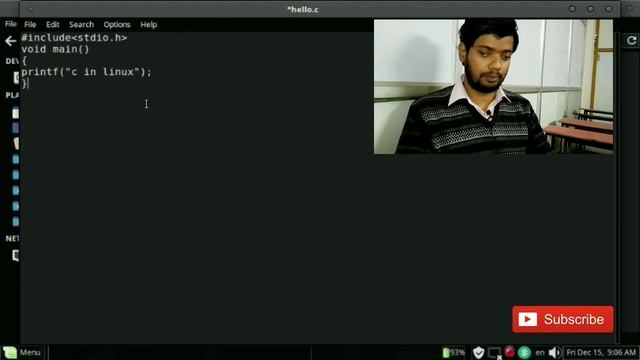Click the disconnected network tray icon

[x=494, y=353]
